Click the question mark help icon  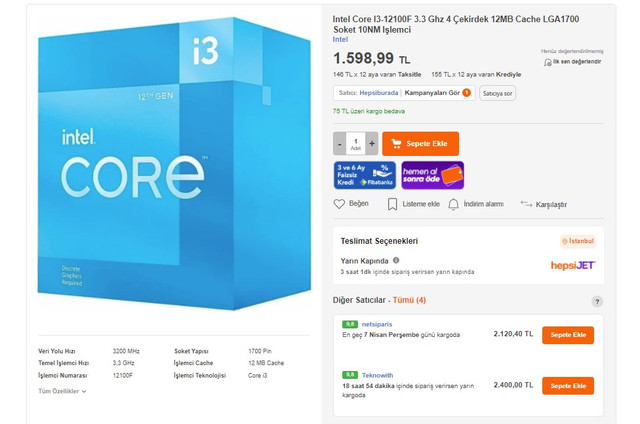pos(597,301)
